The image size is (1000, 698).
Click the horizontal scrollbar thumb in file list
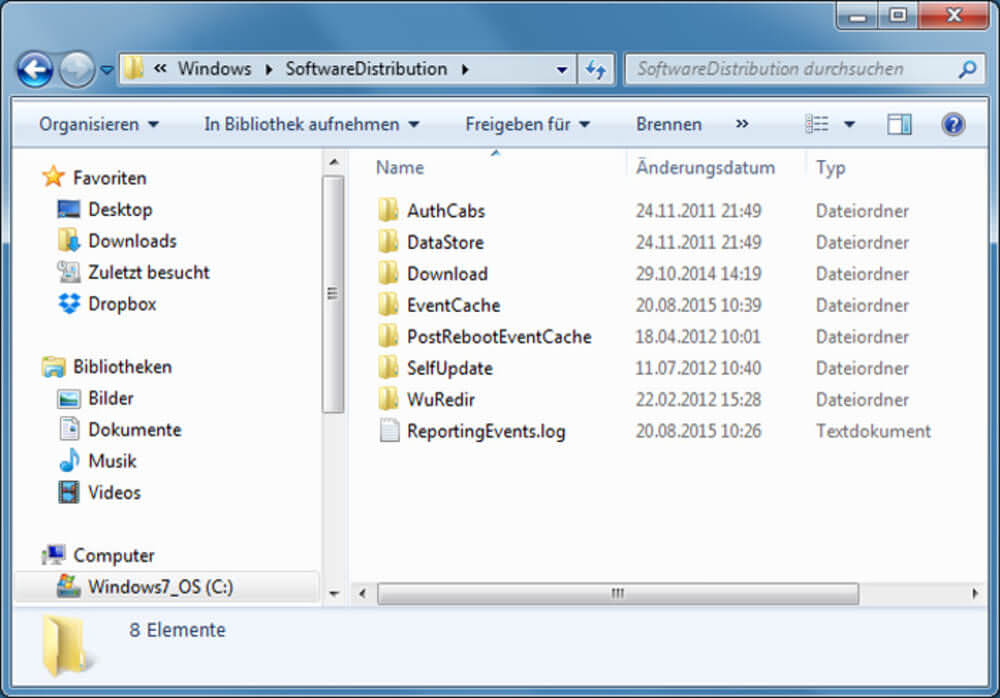(x=617, y=593)
